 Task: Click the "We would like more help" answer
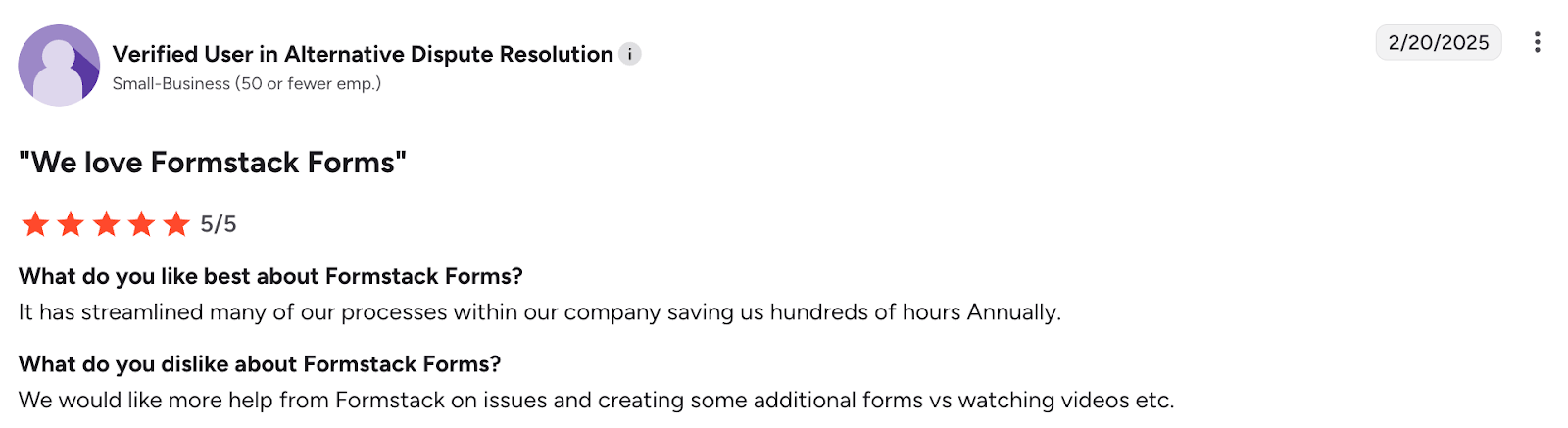coord(596,401)
